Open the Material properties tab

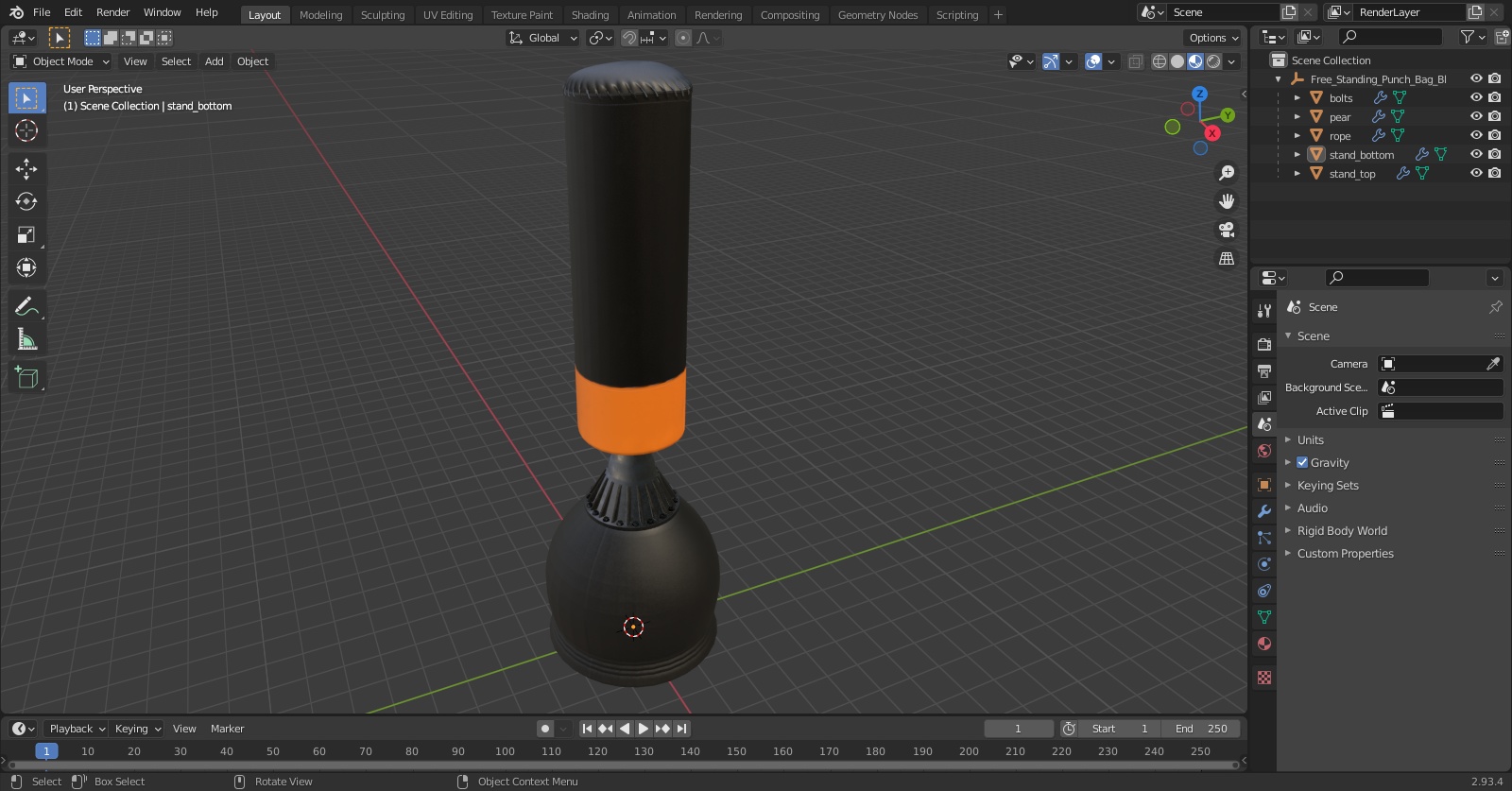point(1264,644)
